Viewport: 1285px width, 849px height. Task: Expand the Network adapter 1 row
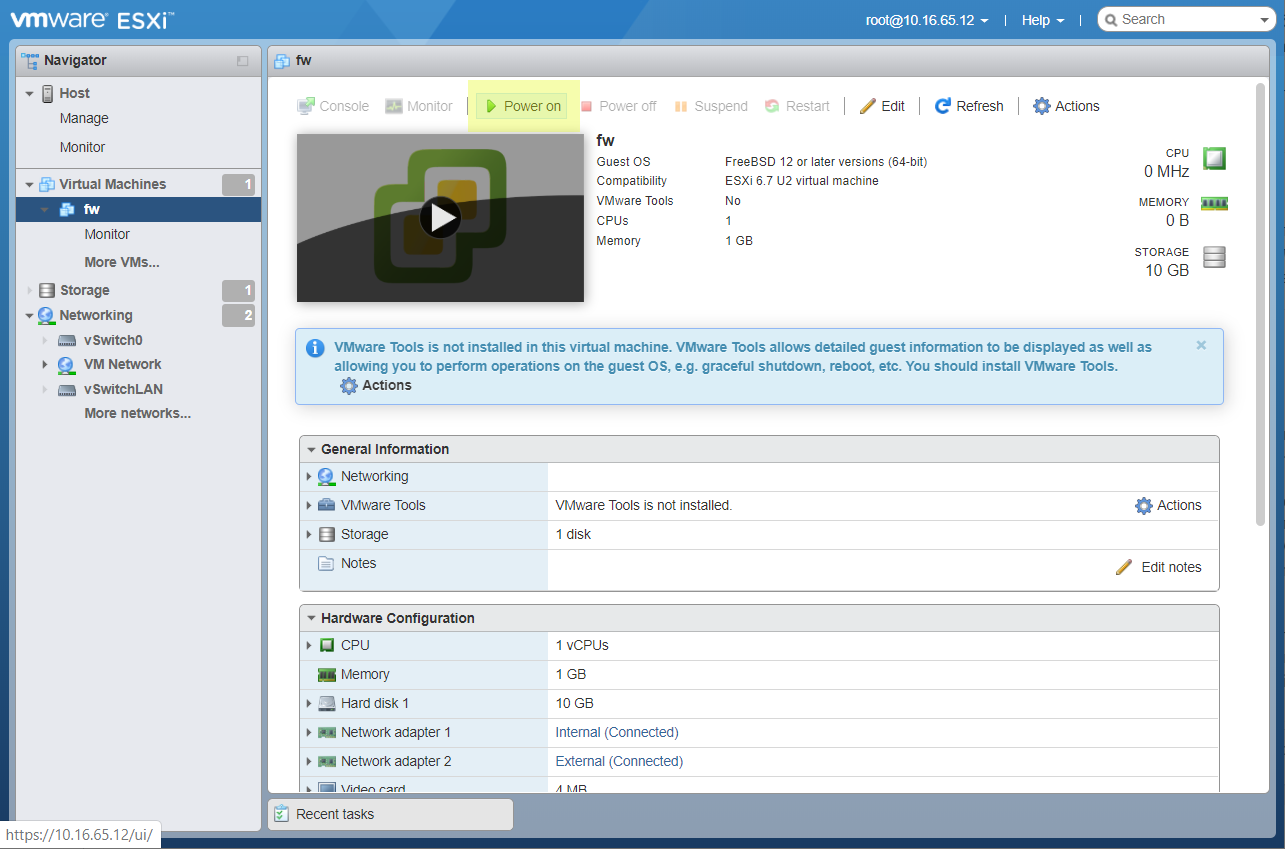point(309,733)
